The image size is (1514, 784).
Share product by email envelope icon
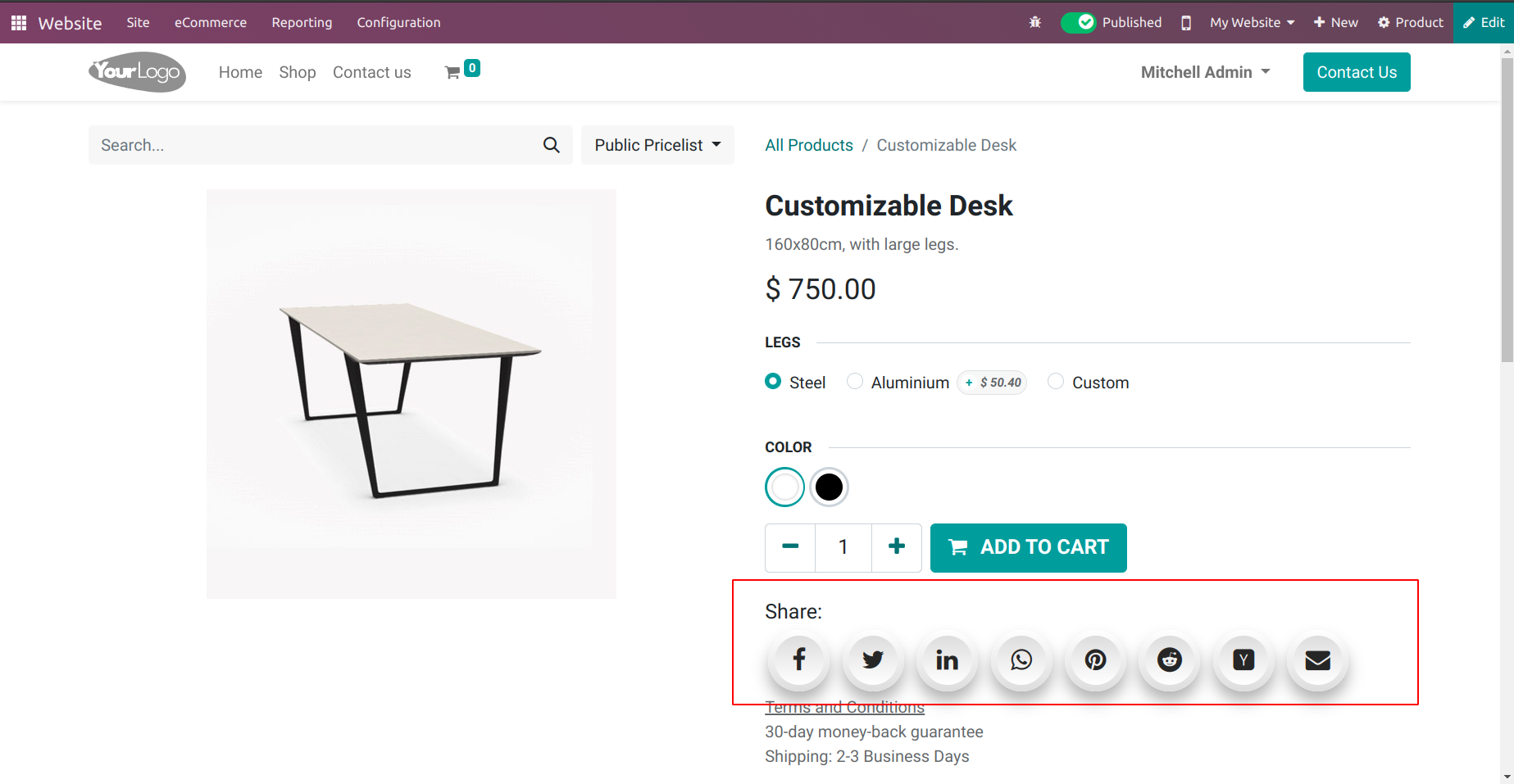pos(1318,659)
